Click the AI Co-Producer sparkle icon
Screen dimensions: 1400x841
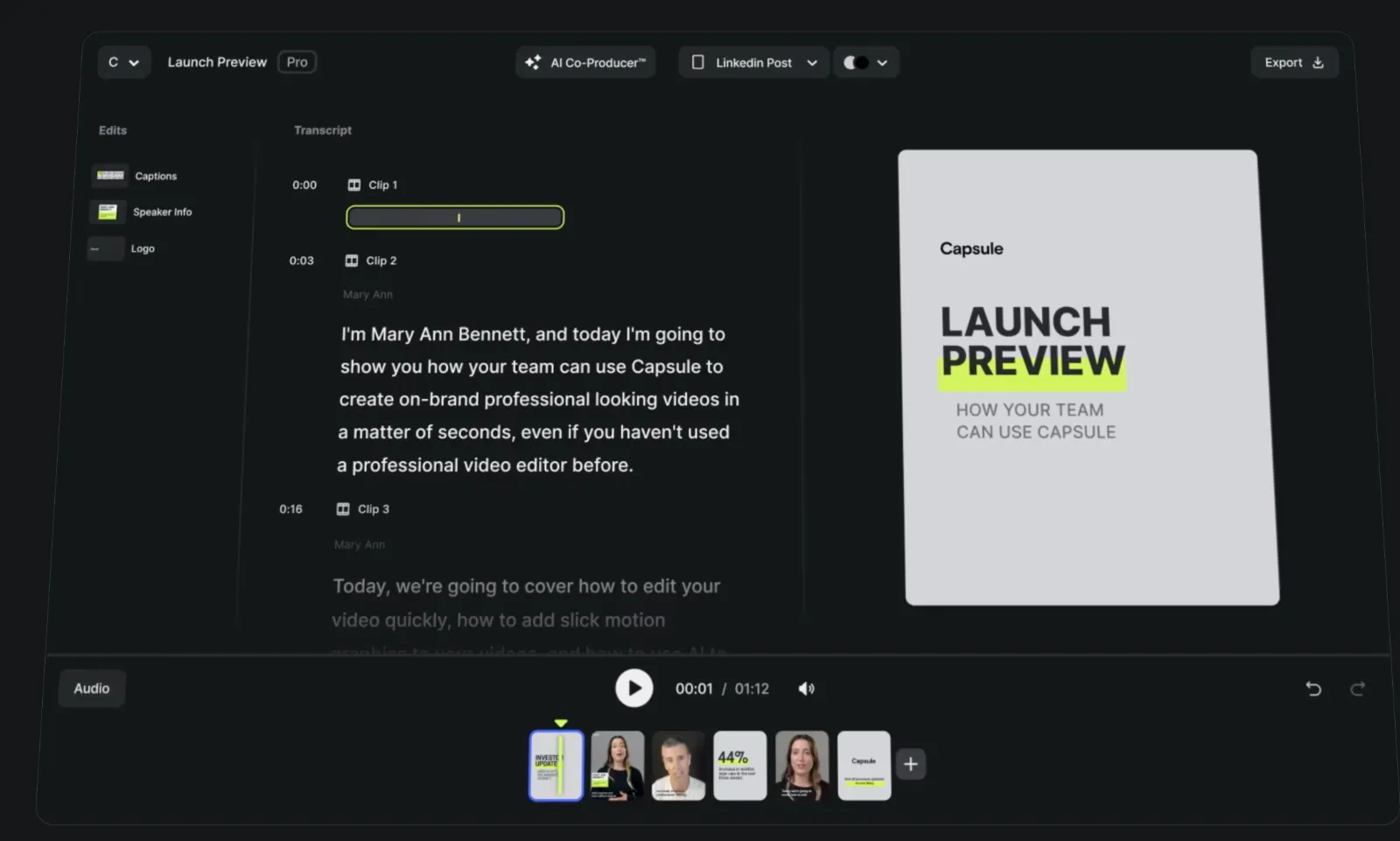pyautogui.click(x=533, y=62)
